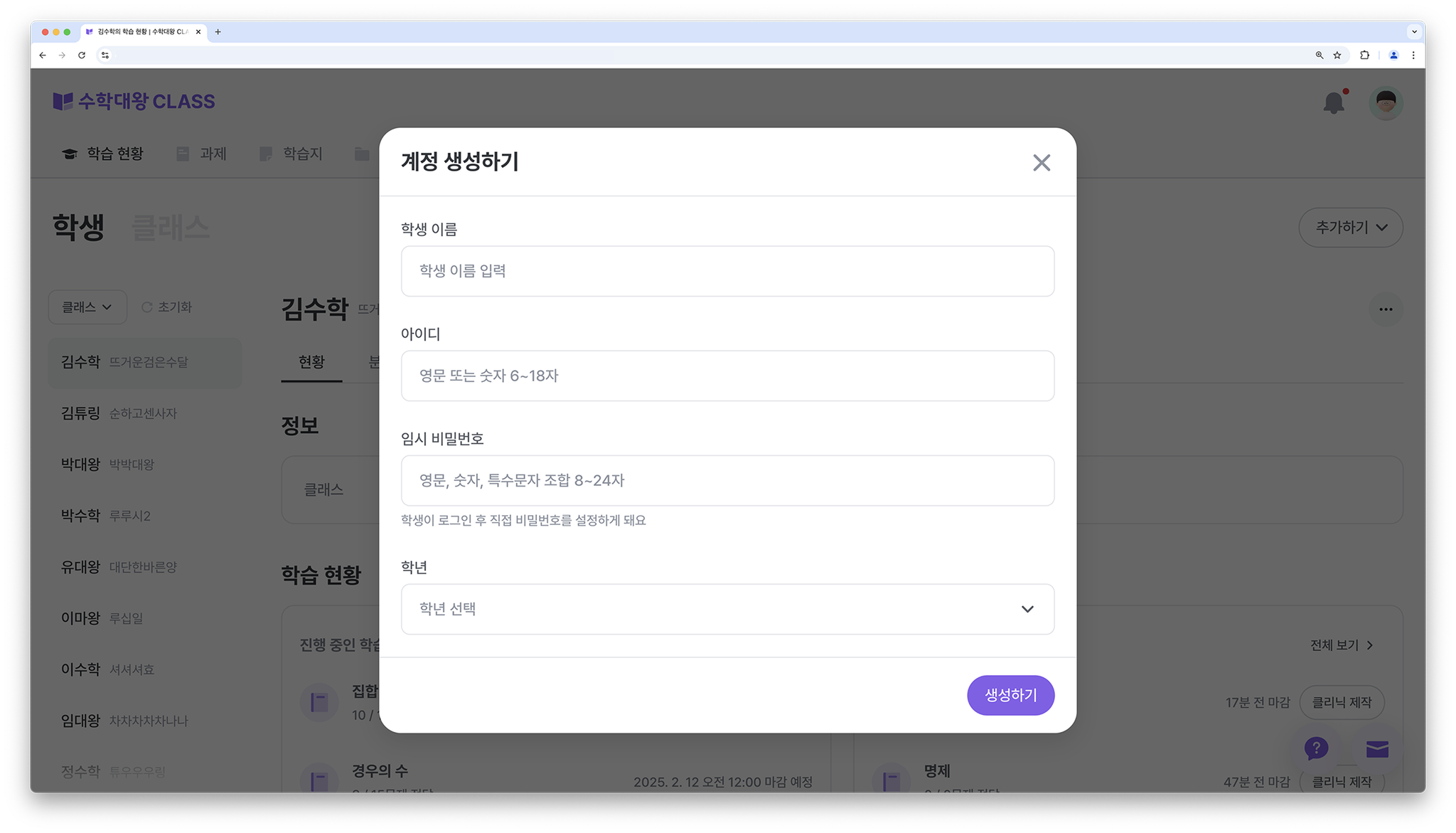The width and height of the screenshot is (1456, 833).
Task: Select student 김수학 뜨거운검은수달
Action: coord(145,363)
